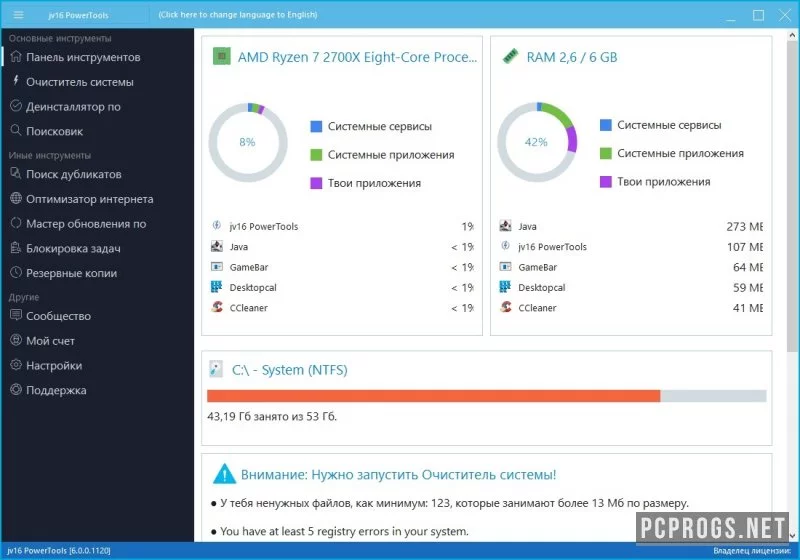Click the green RAM stick icon
800x560 pixels.
click(x=510, y=56)
